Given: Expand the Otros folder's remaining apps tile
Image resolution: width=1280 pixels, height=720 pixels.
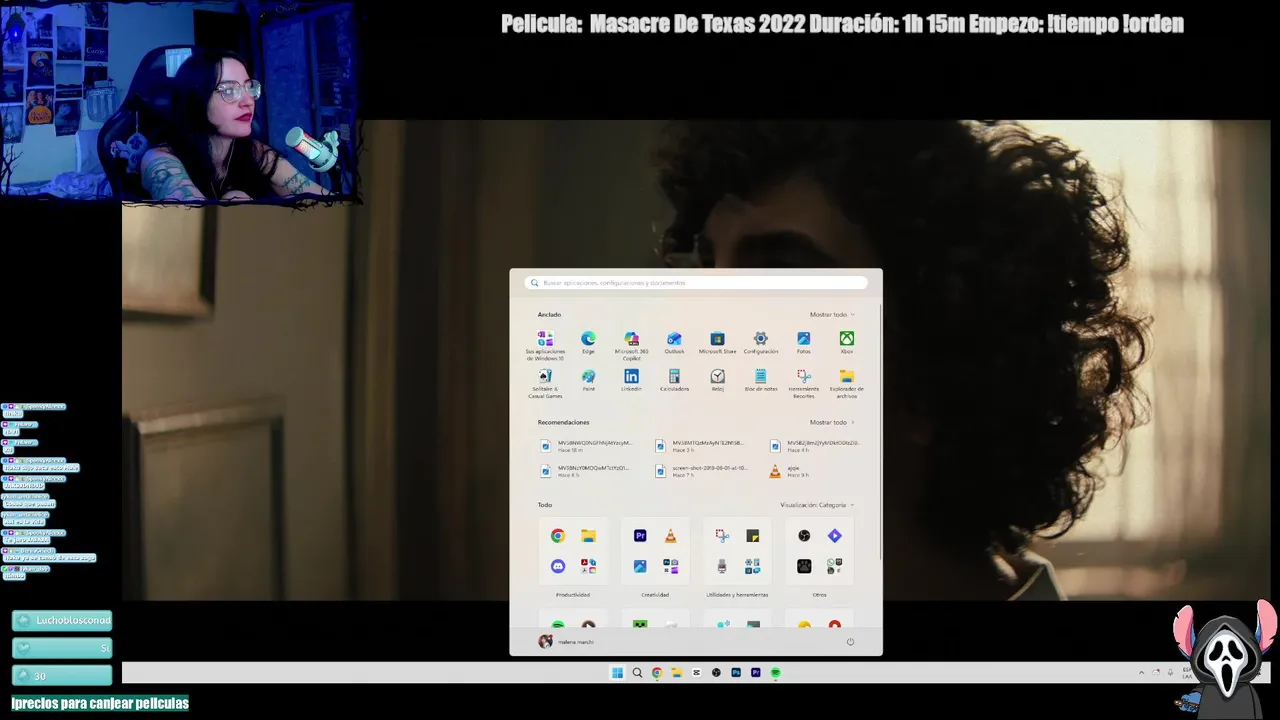Looking at the screenshot, I should (835, 566).
